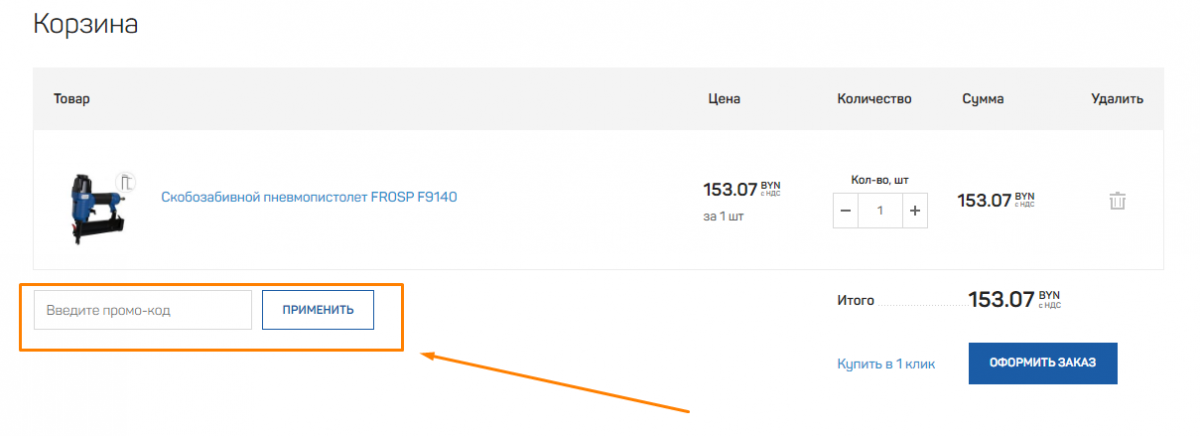Click the Кол-во, шт label
Screen dimensions: 1200x436
coord(880,180)
